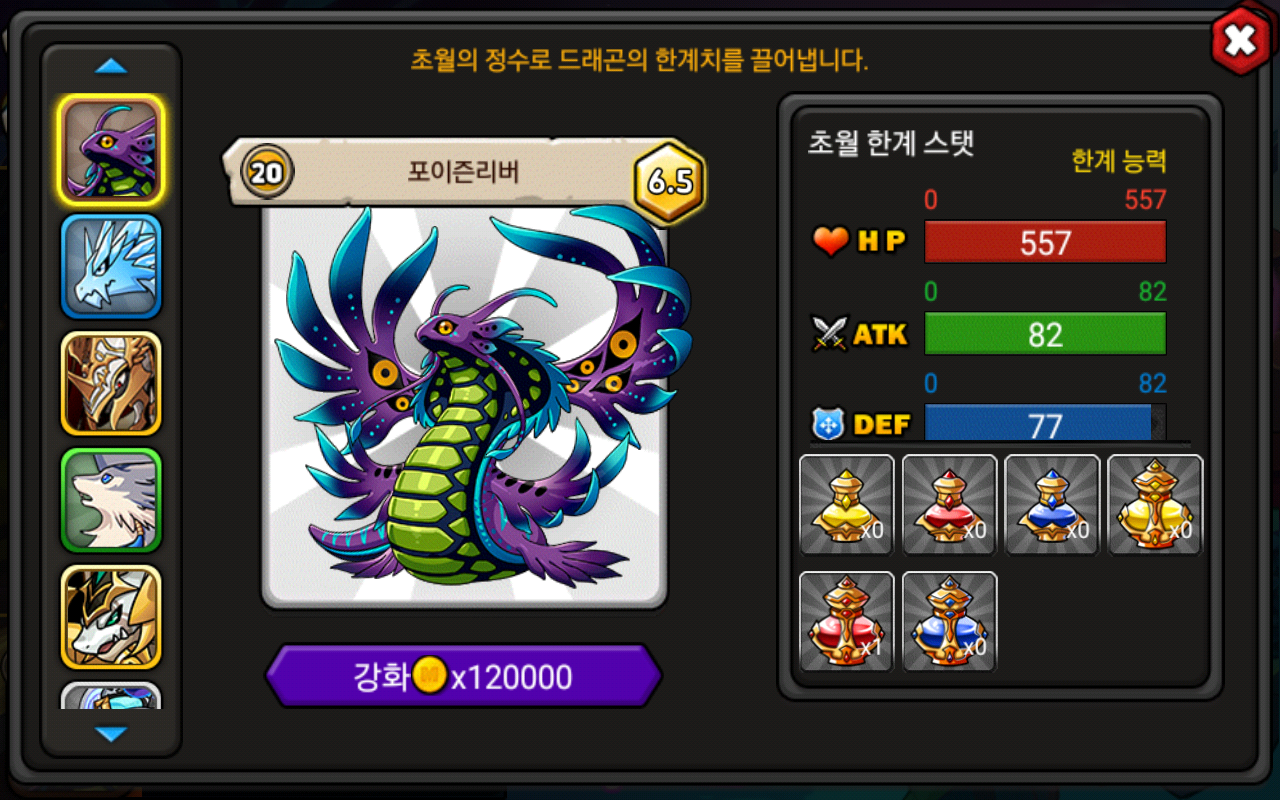1280x800 pixels.
Task: Tap the 강화 x120000 upgrade button
Action: (x=464, y=677)
